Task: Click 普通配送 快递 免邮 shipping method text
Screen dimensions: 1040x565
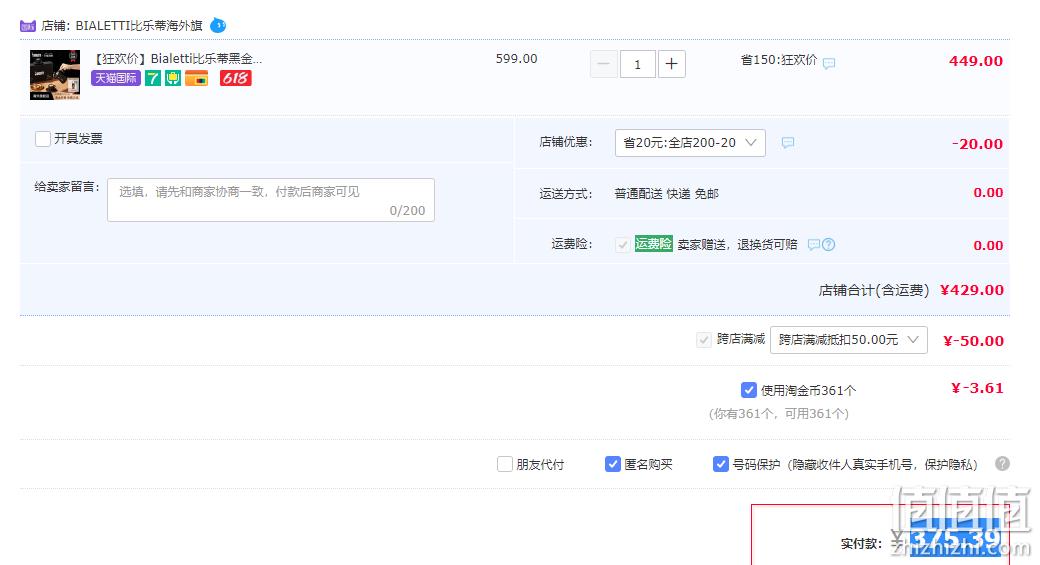Action: (666, 194)
